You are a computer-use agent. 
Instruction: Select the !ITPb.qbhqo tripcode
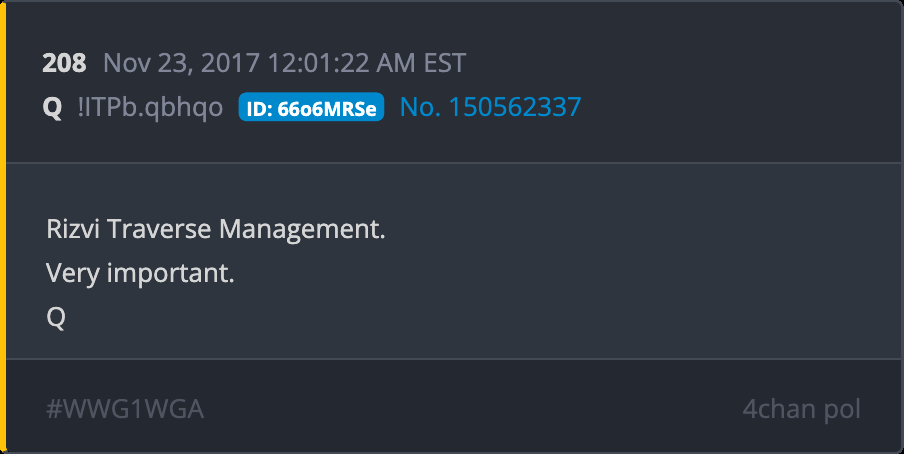(150, 107)
